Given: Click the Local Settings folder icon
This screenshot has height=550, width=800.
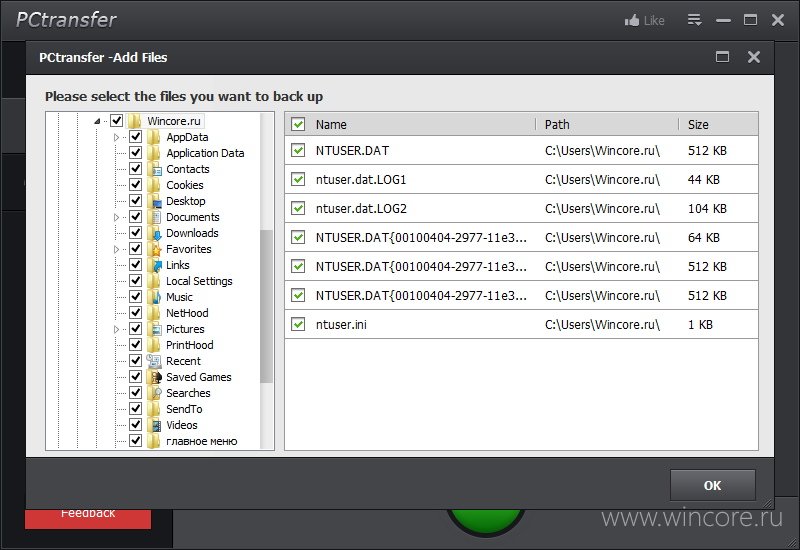Looking at the screenshot, I should pyautogui.click(x=153, y=281).
